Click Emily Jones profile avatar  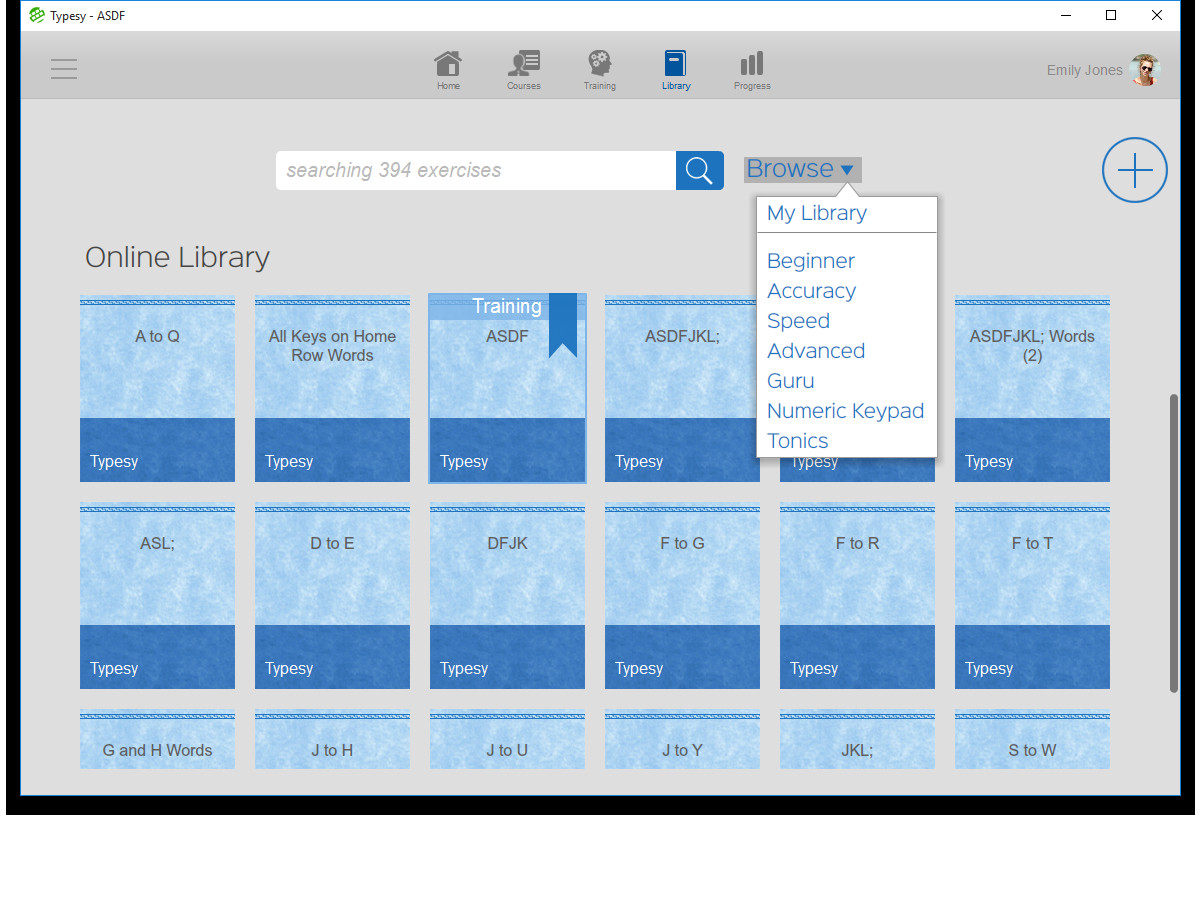point(1145,70)
